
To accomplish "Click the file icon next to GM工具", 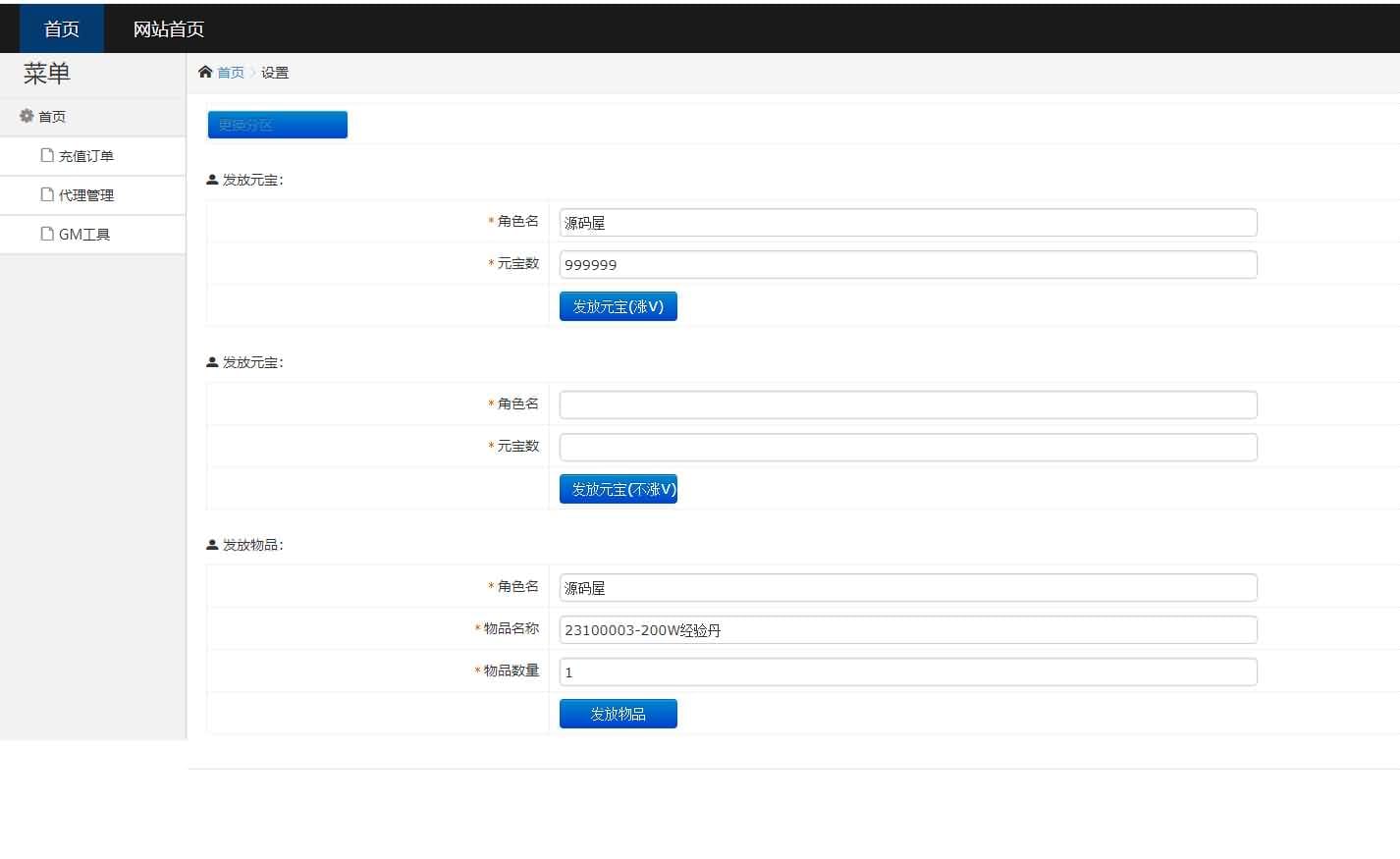I will coord(47,234).
